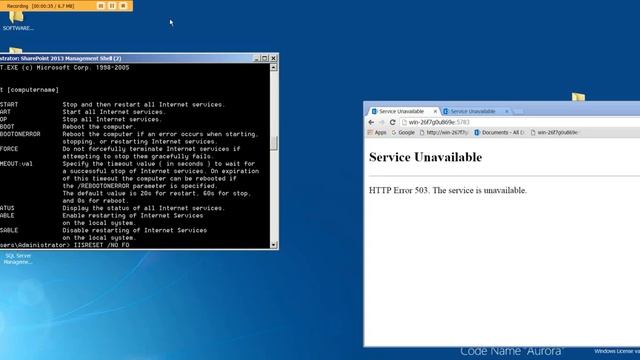The image size is (640, 360).
Task: Click 'Display the status of all Internet services.'
Action: (144, 208)
